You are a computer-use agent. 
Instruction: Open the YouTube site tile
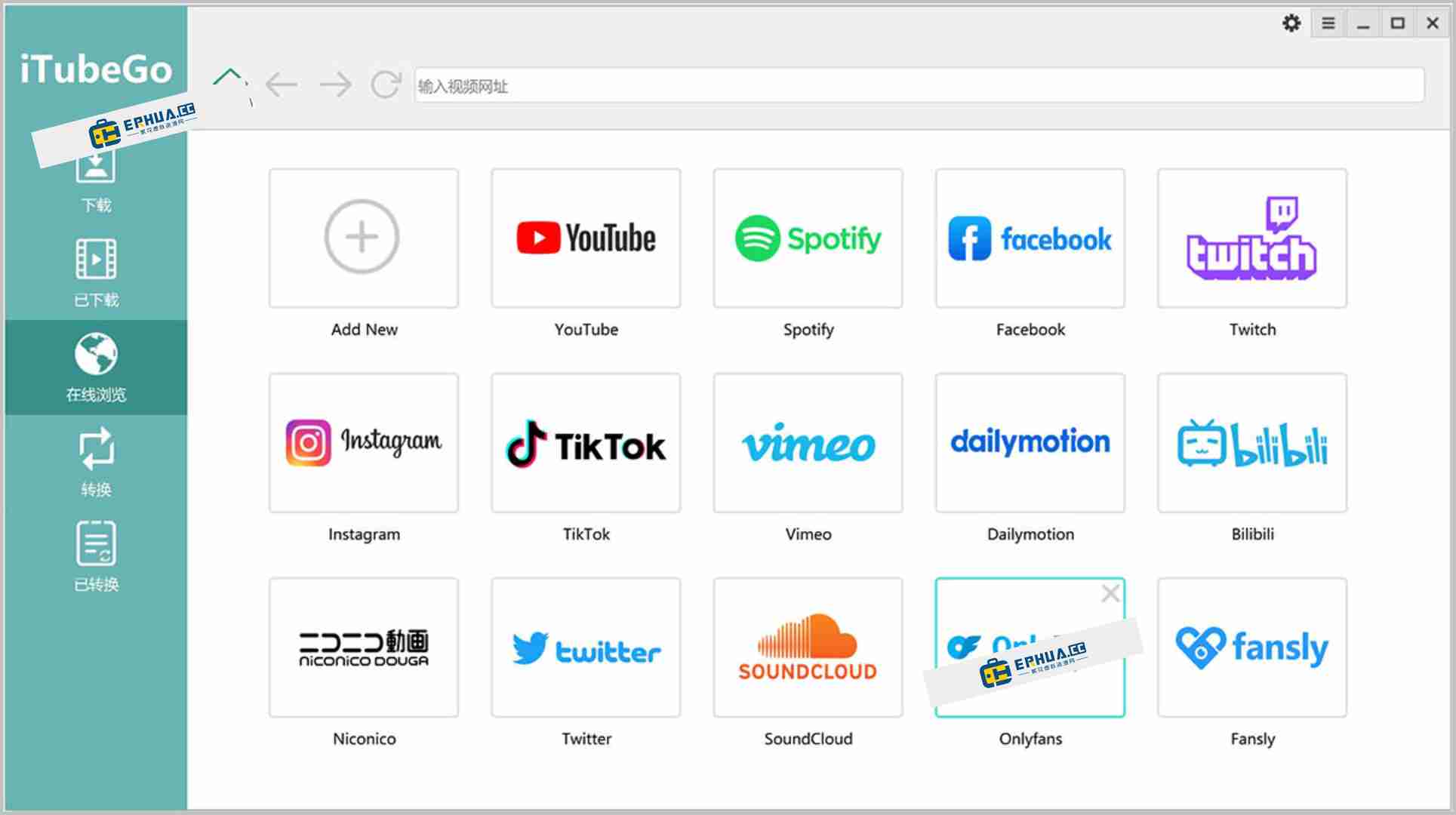pos(586,238)
